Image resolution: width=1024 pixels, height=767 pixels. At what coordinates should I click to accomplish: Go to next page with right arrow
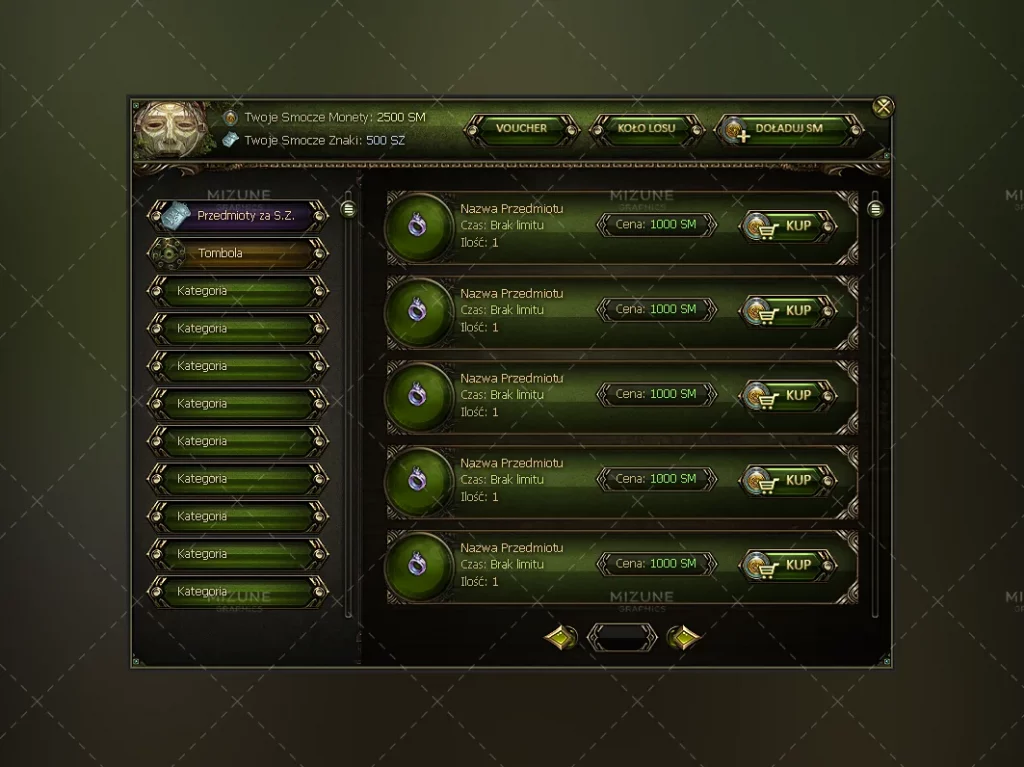(683, 637)
